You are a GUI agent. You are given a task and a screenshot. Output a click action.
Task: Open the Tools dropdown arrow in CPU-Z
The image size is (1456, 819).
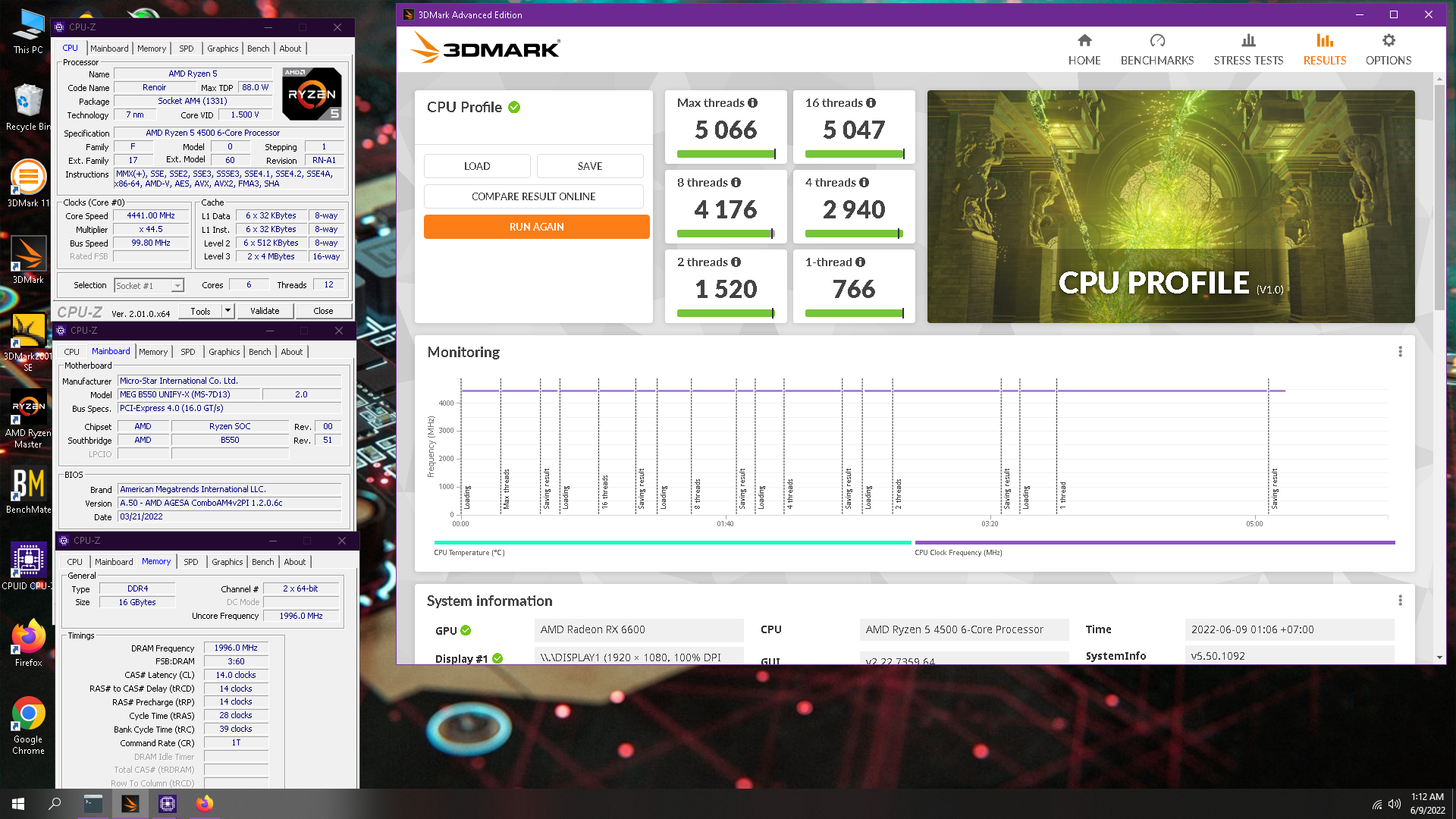(x=227, y=311)
